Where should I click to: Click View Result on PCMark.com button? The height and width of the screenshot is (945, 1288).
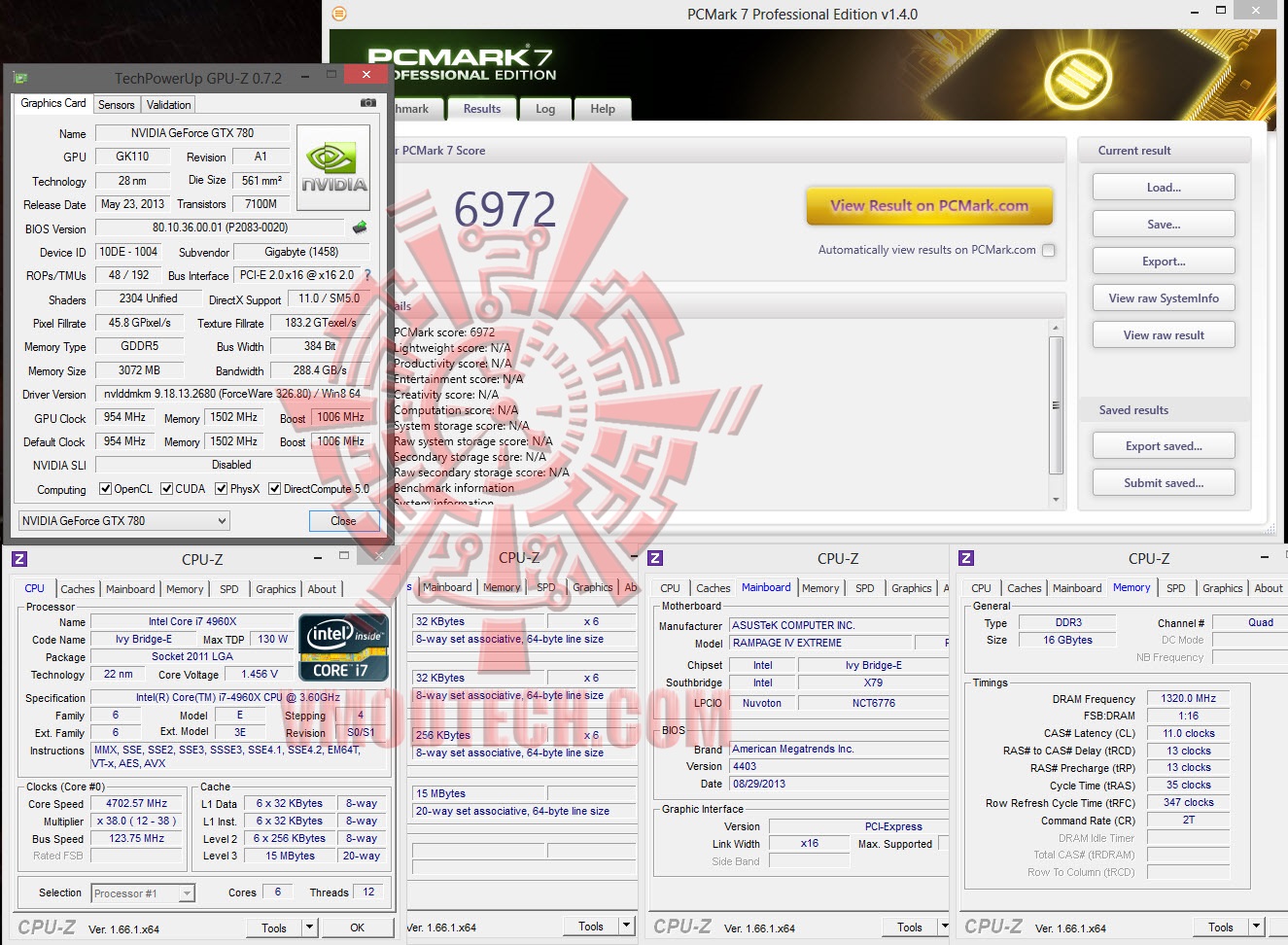point(929,206)
